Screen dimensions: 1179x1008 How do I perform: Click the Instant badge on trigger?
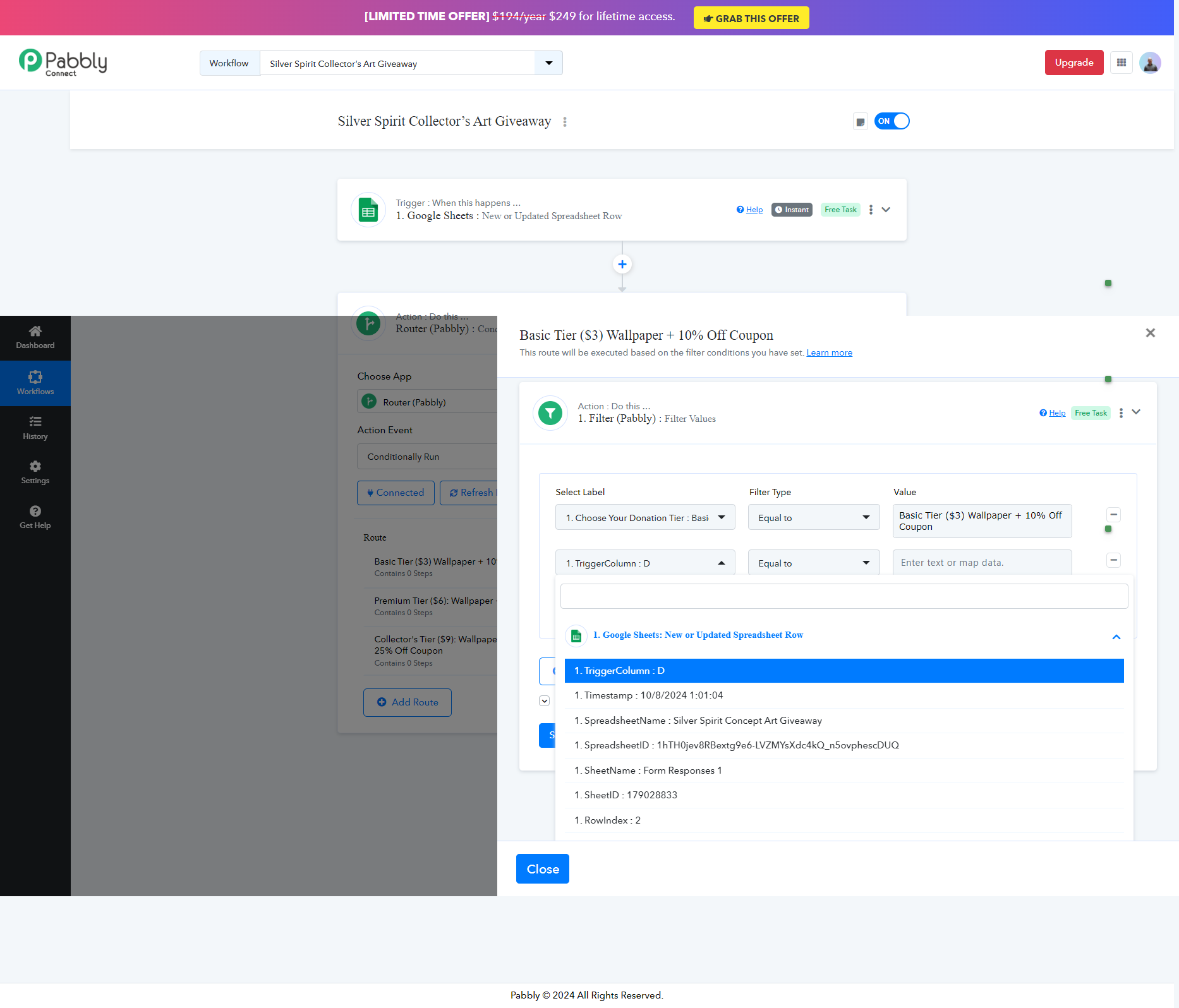click(792, 210)
